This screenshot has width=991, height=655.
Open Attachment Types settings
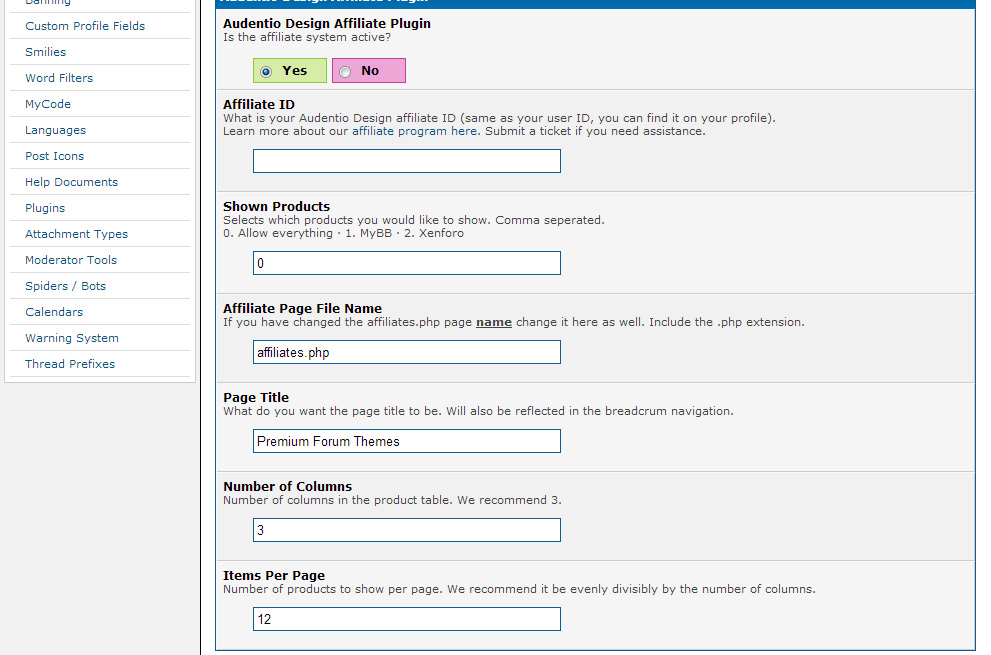[x=77, y=234]
